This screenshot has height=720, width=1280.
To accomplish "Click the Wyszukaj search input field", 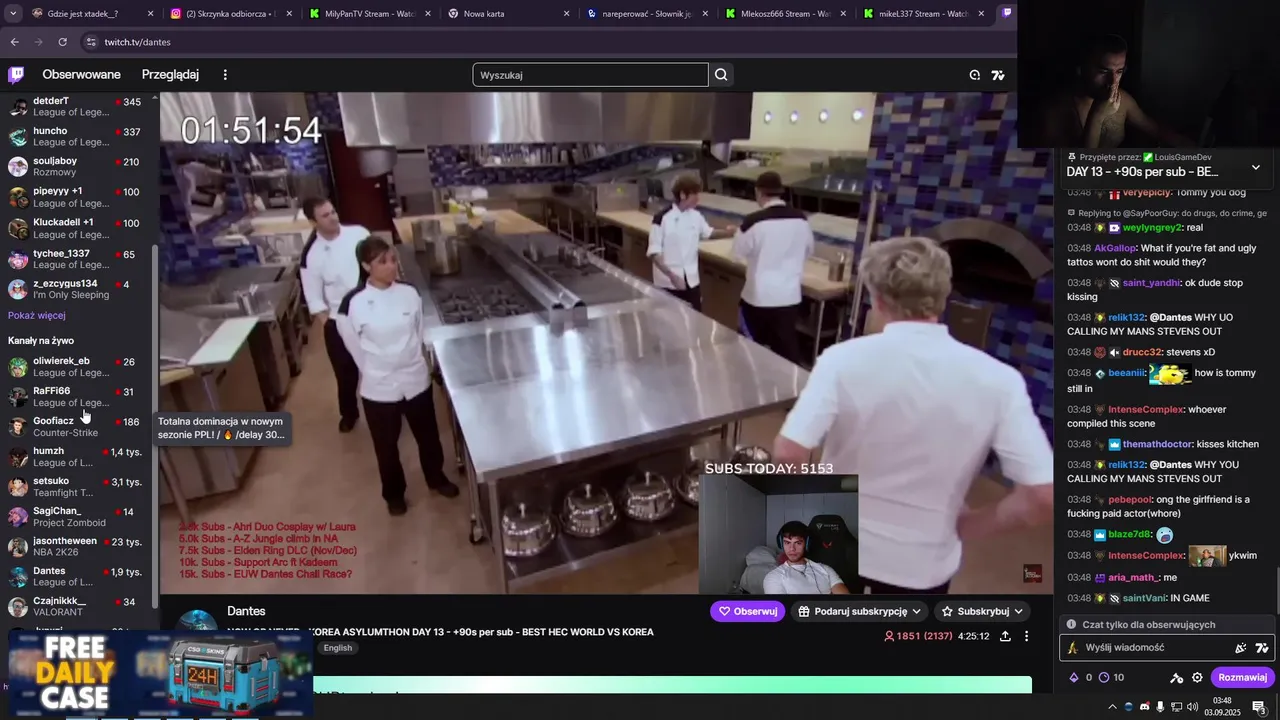I will coord(590,75).
